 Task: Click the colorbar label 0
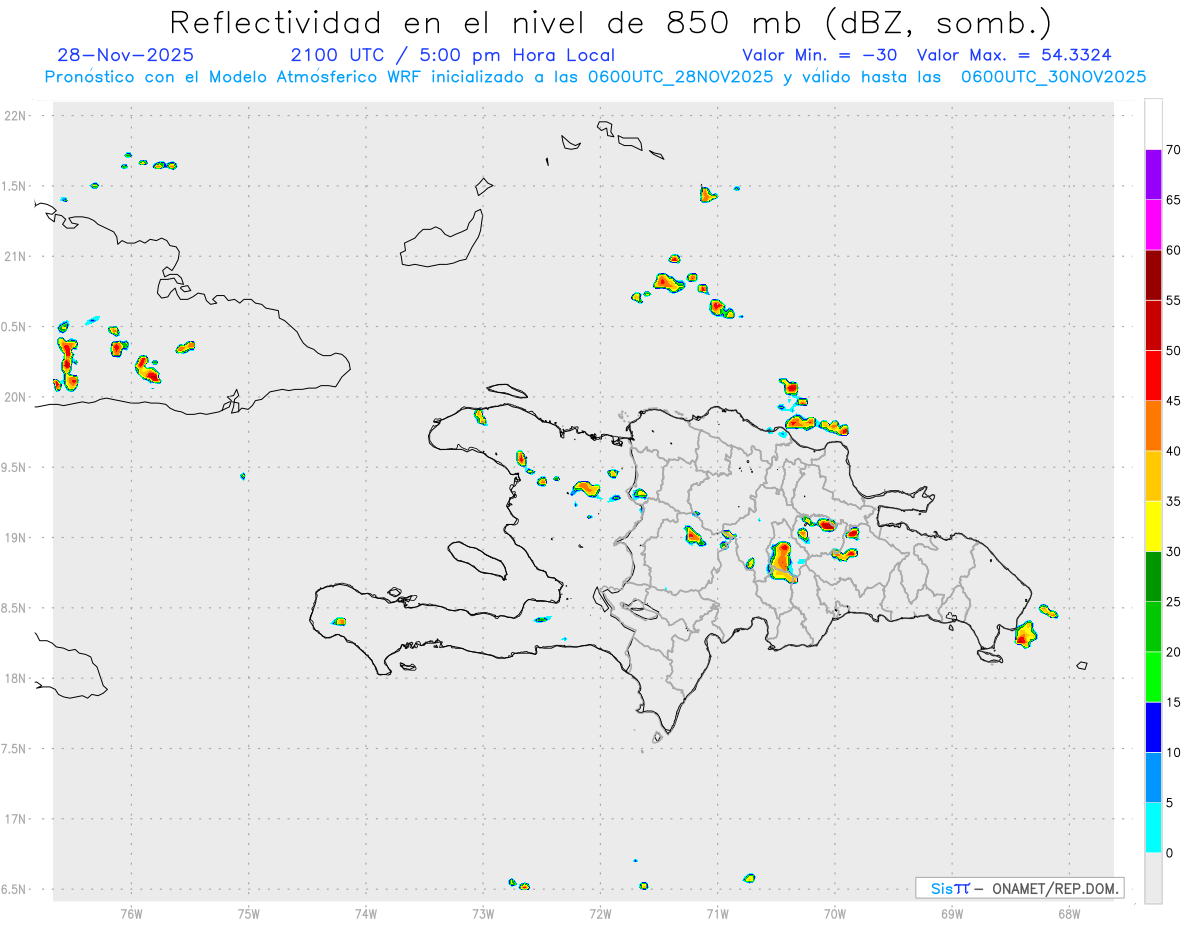[x=1170, y=853]
